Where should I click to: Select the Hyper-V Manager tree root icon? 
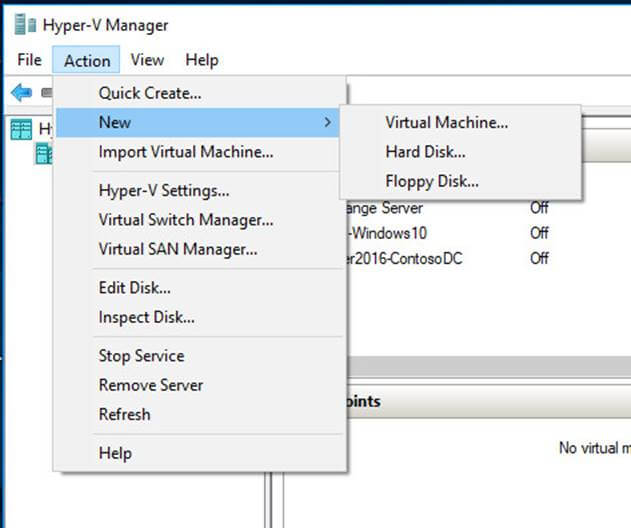21,129
